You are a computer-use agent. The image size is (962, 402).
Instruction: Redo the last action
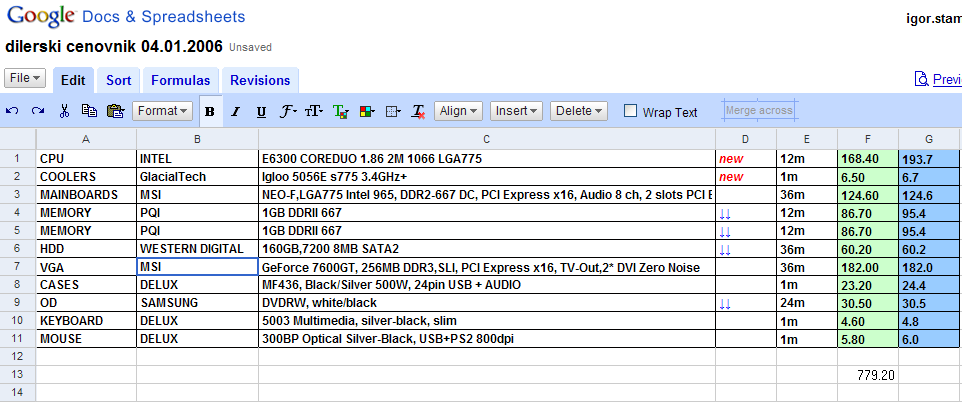[38, 111]
